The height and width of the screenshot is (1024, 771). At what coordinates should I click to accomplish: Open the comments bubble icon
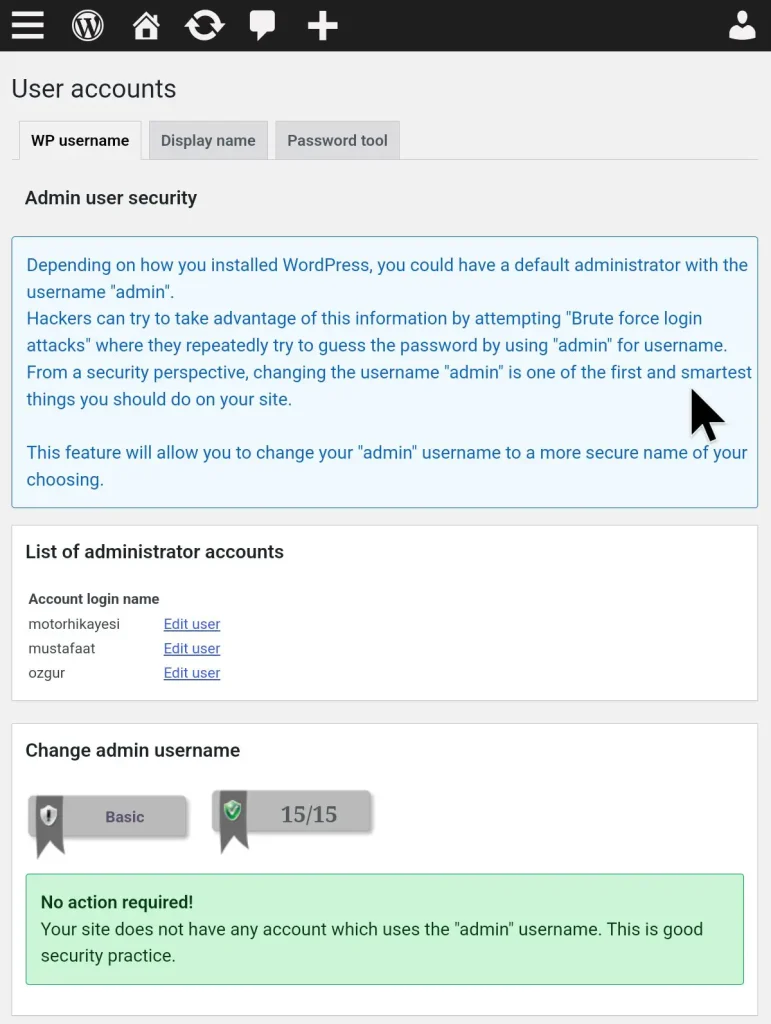tap(262, 25)
